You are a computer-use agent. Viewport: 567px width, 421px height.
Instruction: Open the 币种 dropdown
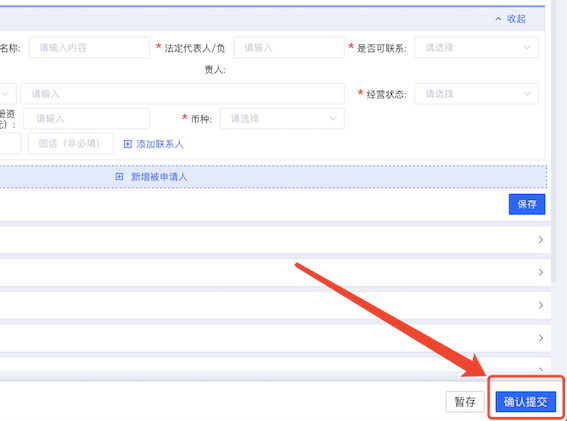(282, 119)
